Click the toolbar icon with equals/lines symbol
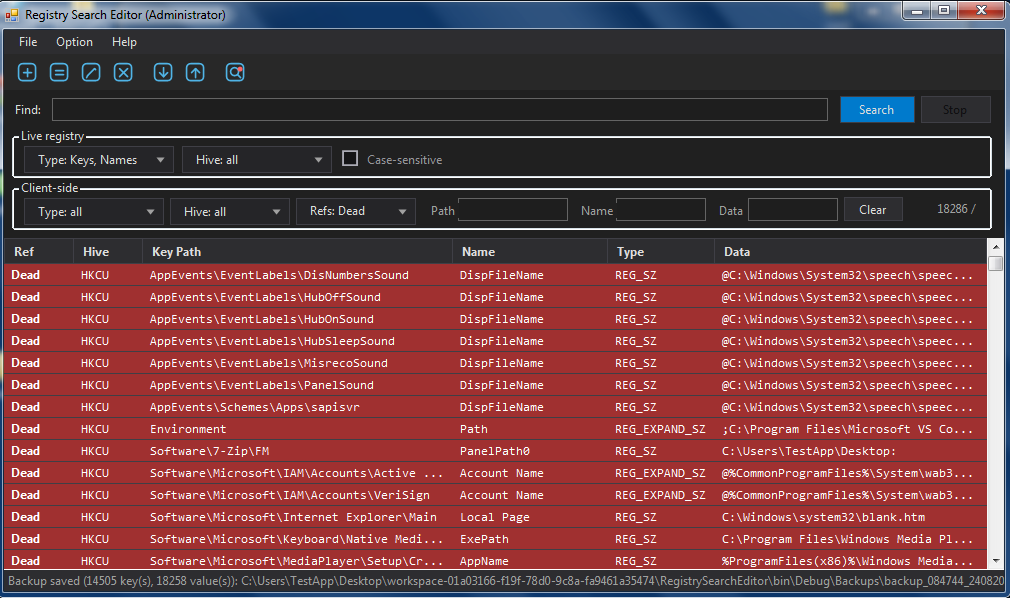Image resolution: width=1010 pixels, height=598 pixels. click(x=59, y=72)
